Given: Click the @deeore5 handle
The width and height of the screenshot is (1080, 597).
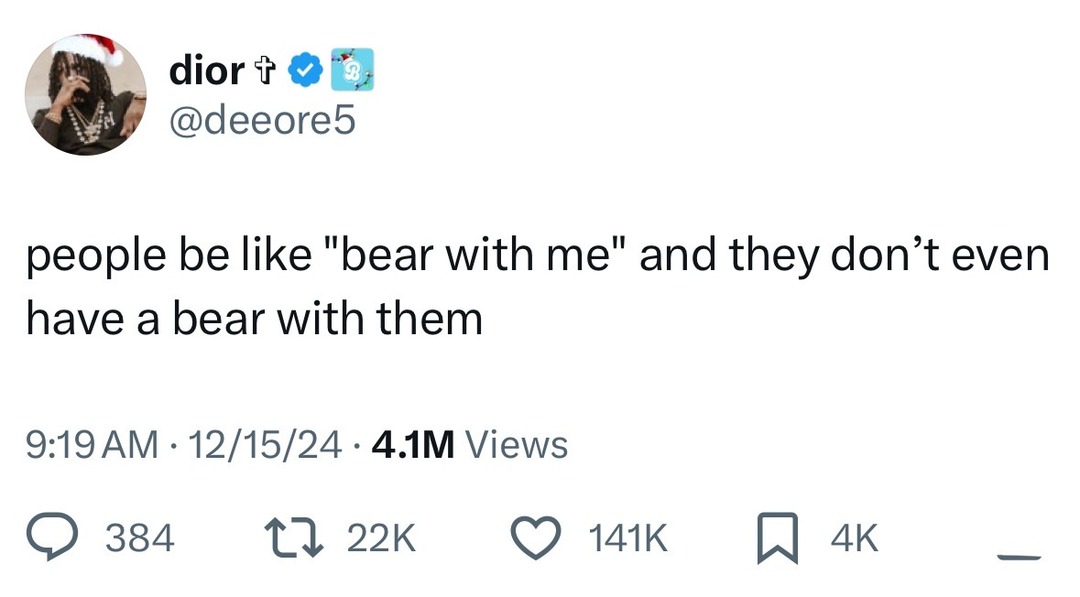Looking at the screenshot, I should point(262,120).
